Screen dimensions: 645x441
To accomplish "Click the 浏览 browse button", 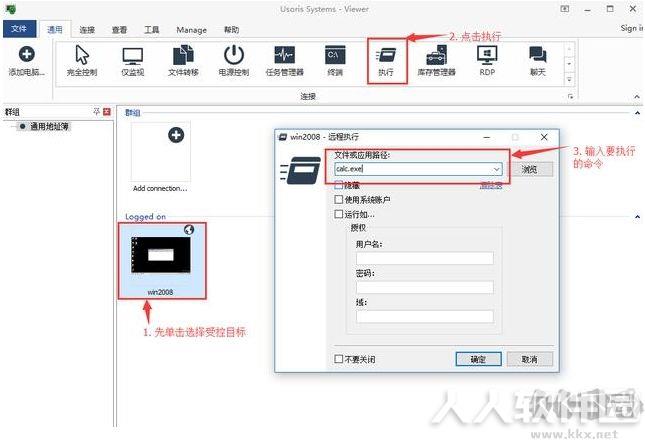I will pyautogui.click(x=530, y=169).
